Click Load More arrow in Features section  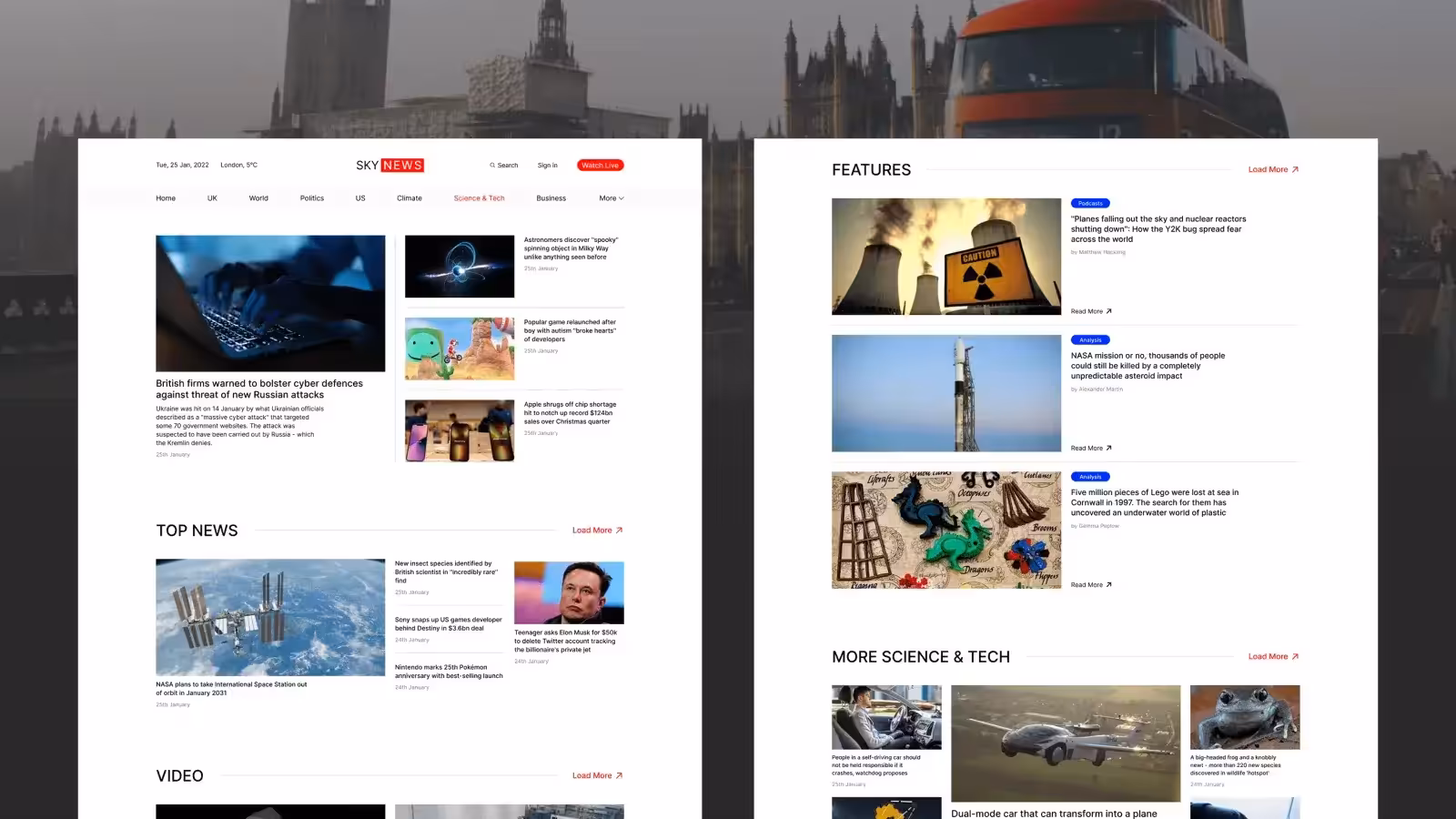[x=1295, y=170]
